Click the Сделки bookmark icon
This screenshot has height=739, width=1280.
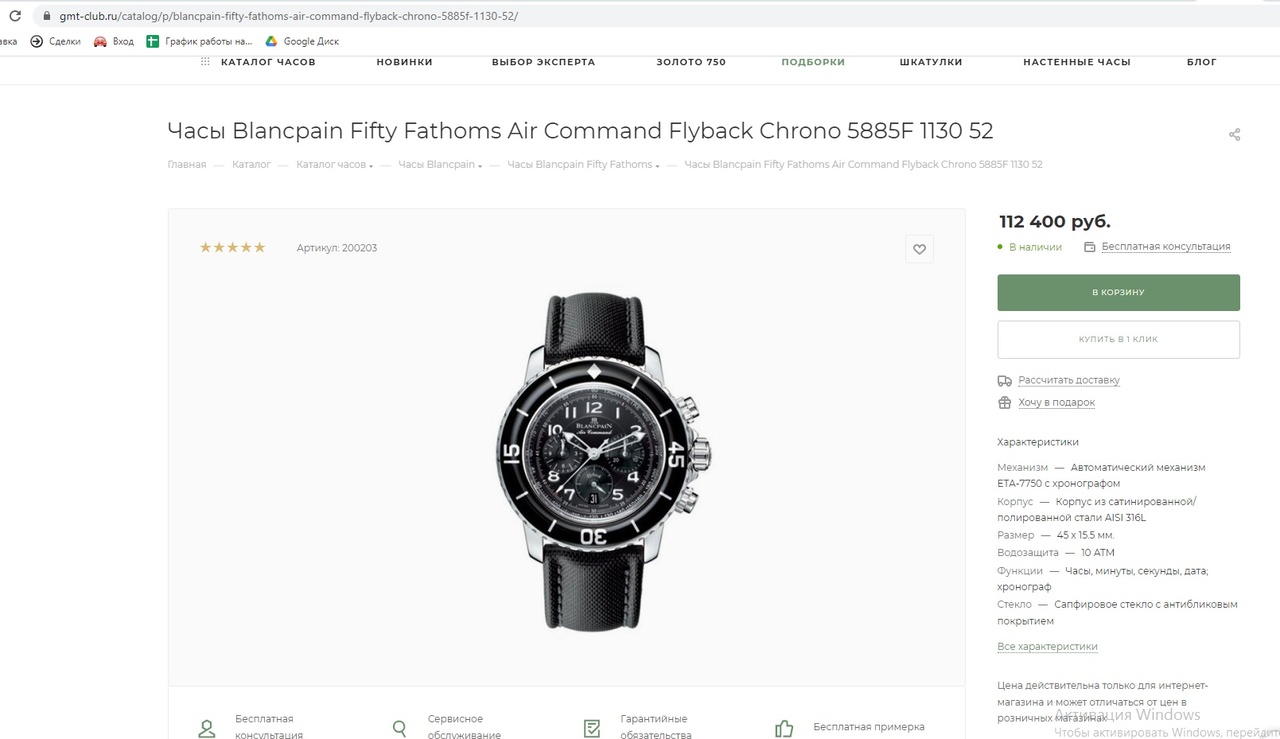click(37, 41)
